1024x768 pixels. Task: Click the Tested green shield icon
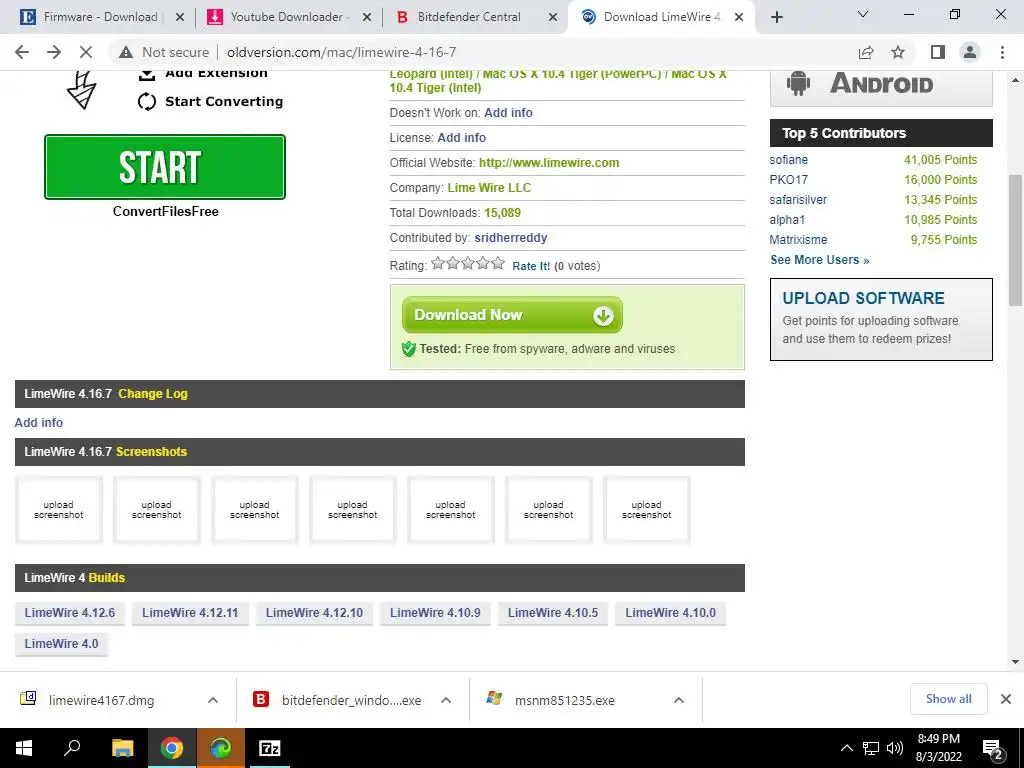point(409,349)
